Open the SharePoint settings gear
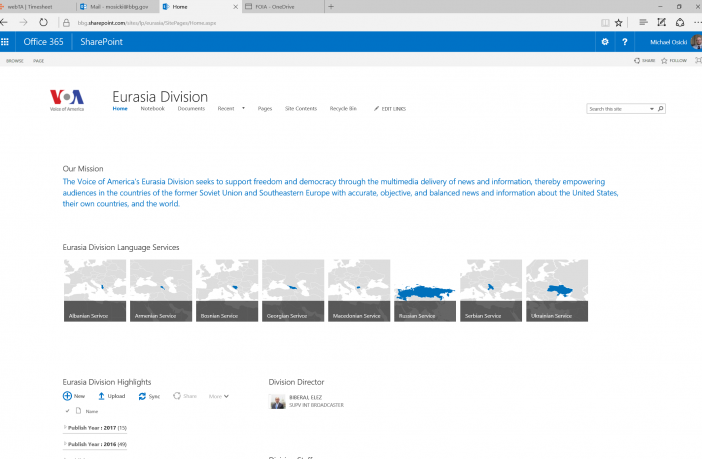The height and width of the screenshot is (459, 702). 605,42
